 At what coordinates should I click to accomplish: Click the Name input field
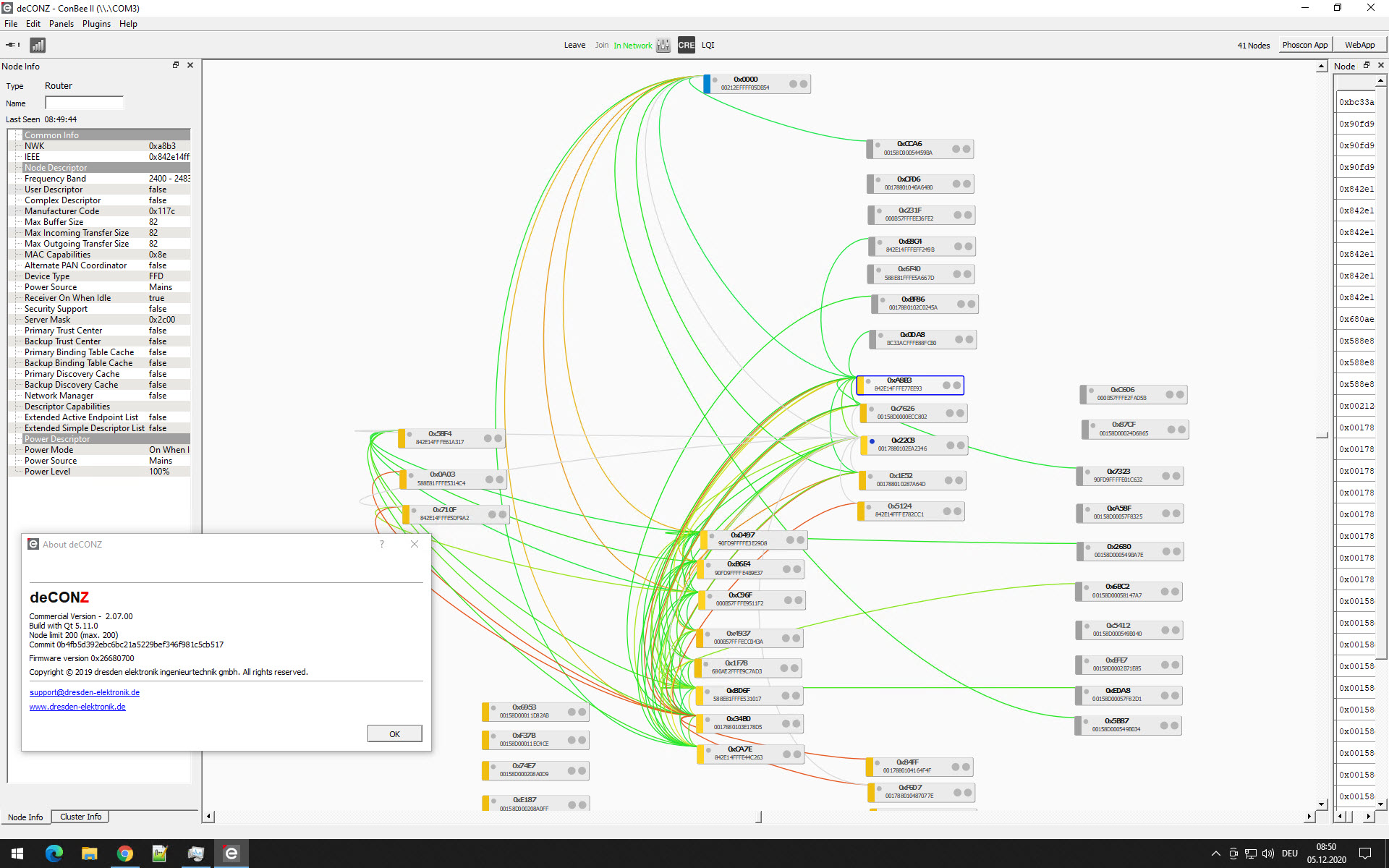click(x=84, y=103)
